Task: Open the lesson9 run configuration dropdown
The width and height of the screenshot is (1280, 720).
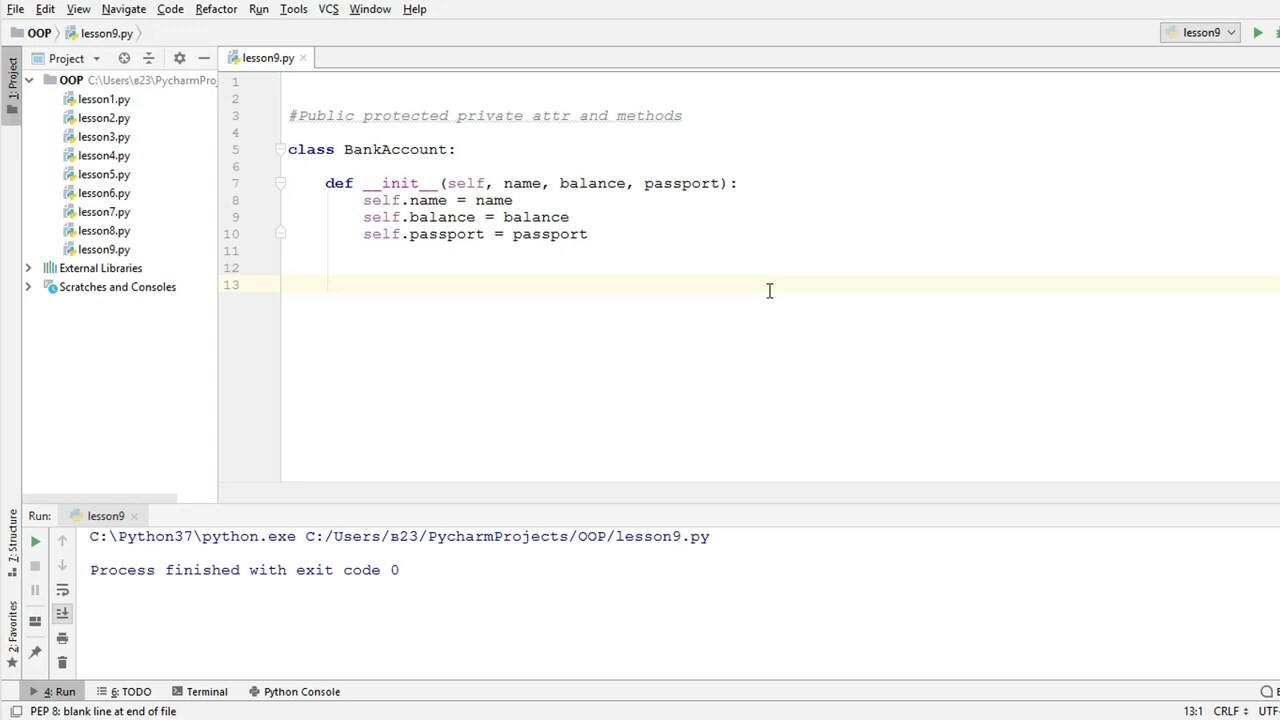Action: 1201,33
